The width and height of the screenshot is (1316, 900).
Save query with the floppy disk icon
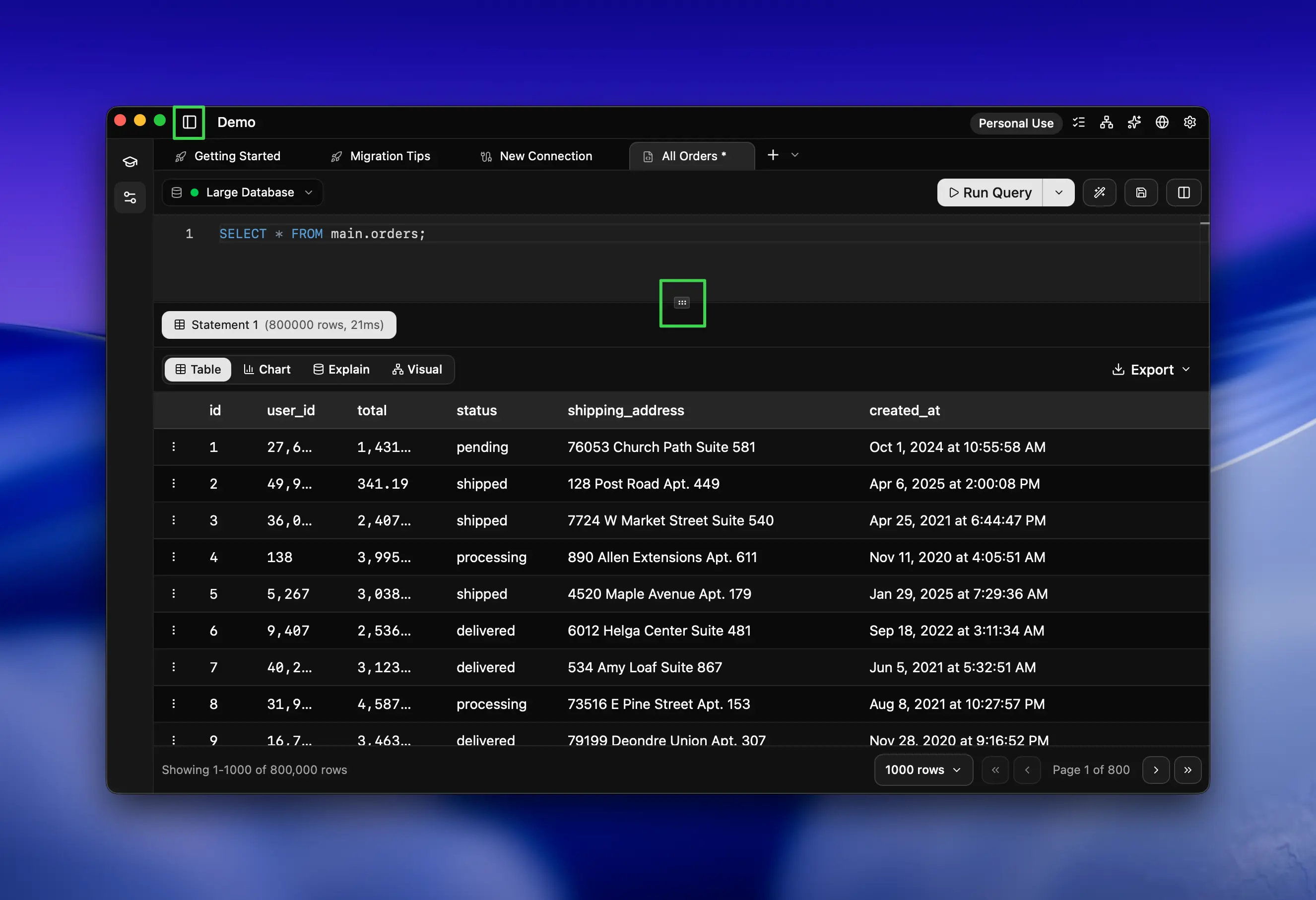pyautogui.click(x=1141, y=193)
